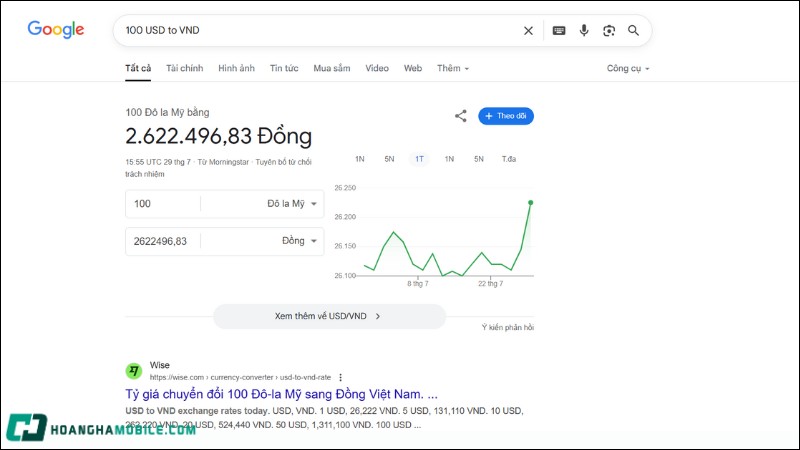Screen dimensions: 800x450
Task: Expand the Đô la Mỹ currency dropdown
Action: [x=295, y=204]
